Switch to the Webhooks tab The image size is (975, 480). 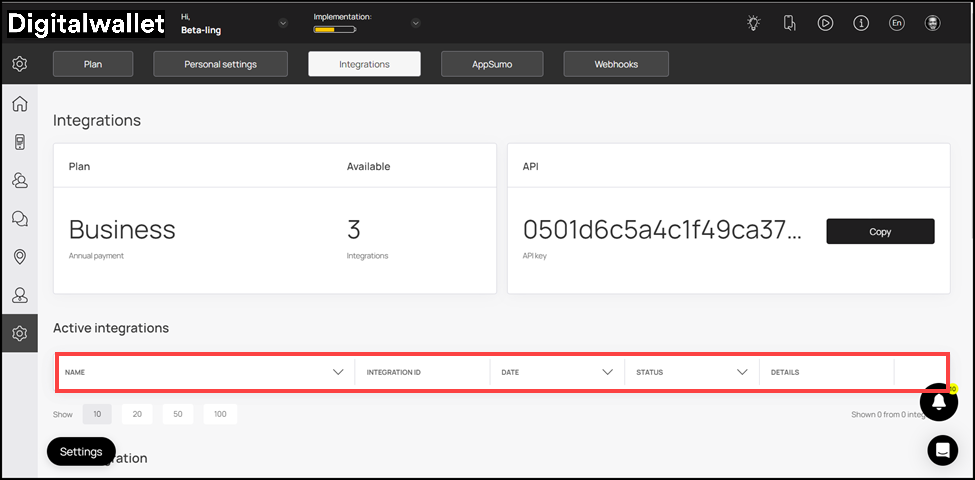click(616, 64)
